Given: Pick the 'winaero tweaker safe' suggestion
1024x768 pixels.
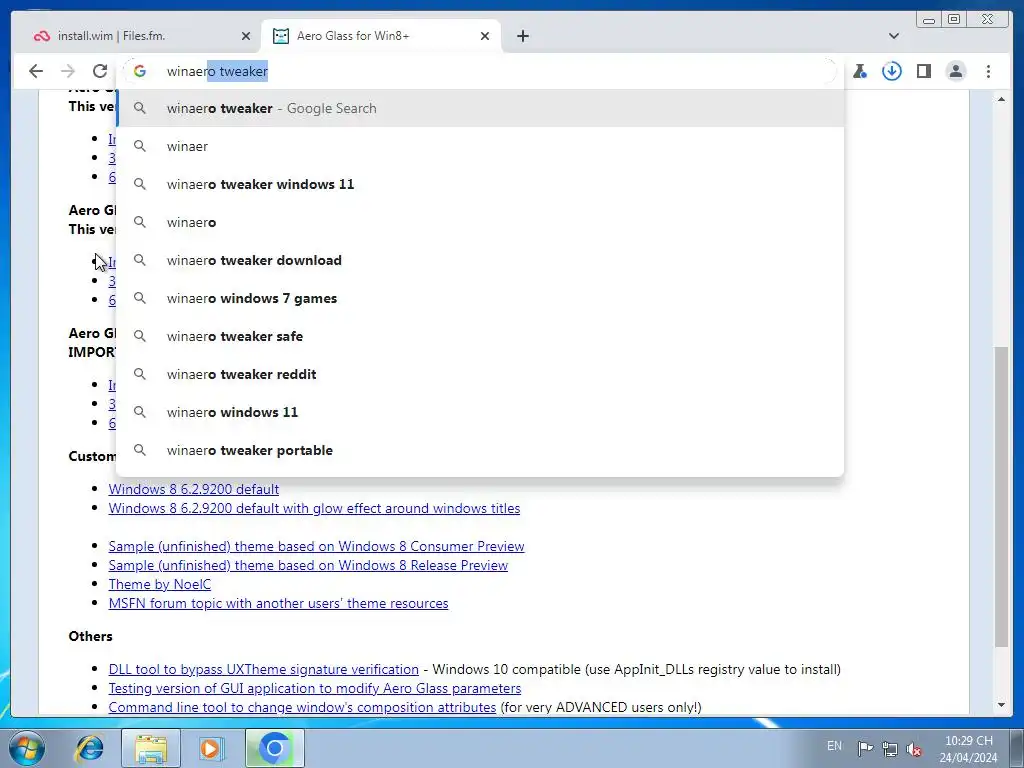Looking at the screenshot, I should [x=480, y=336].
